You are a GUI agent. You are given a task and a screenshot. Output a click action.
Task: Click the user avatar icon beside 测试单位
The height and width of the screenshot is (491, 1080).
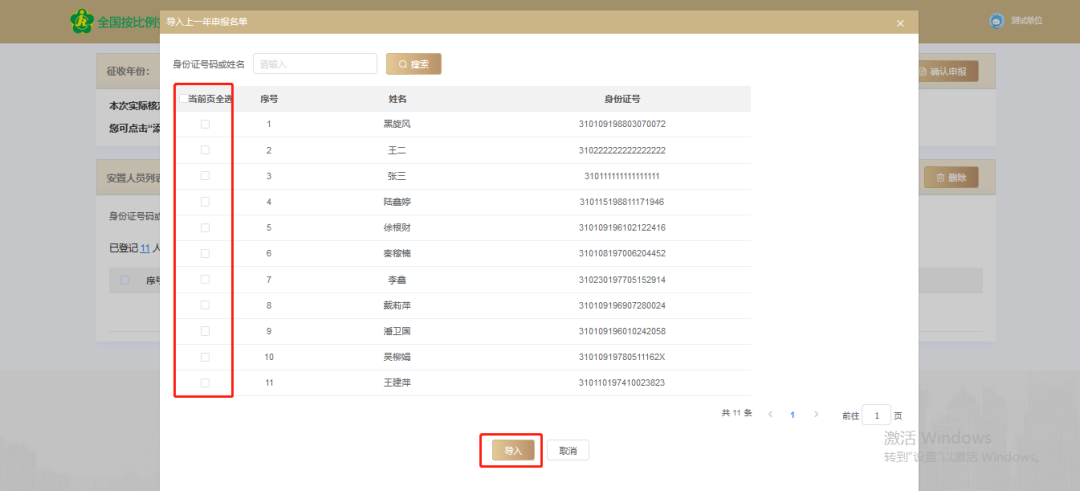968,21
